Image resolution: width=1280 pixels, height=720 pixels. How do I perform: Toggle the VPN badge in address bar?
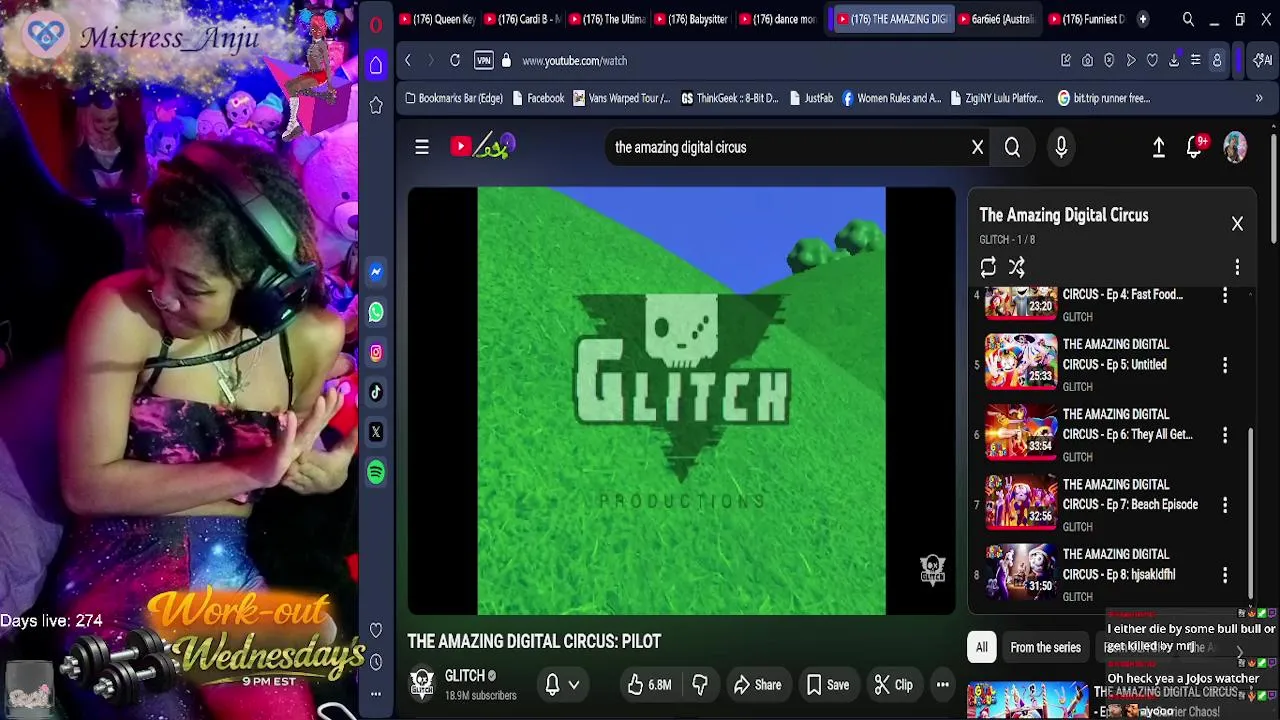click(x=484, y=61)
